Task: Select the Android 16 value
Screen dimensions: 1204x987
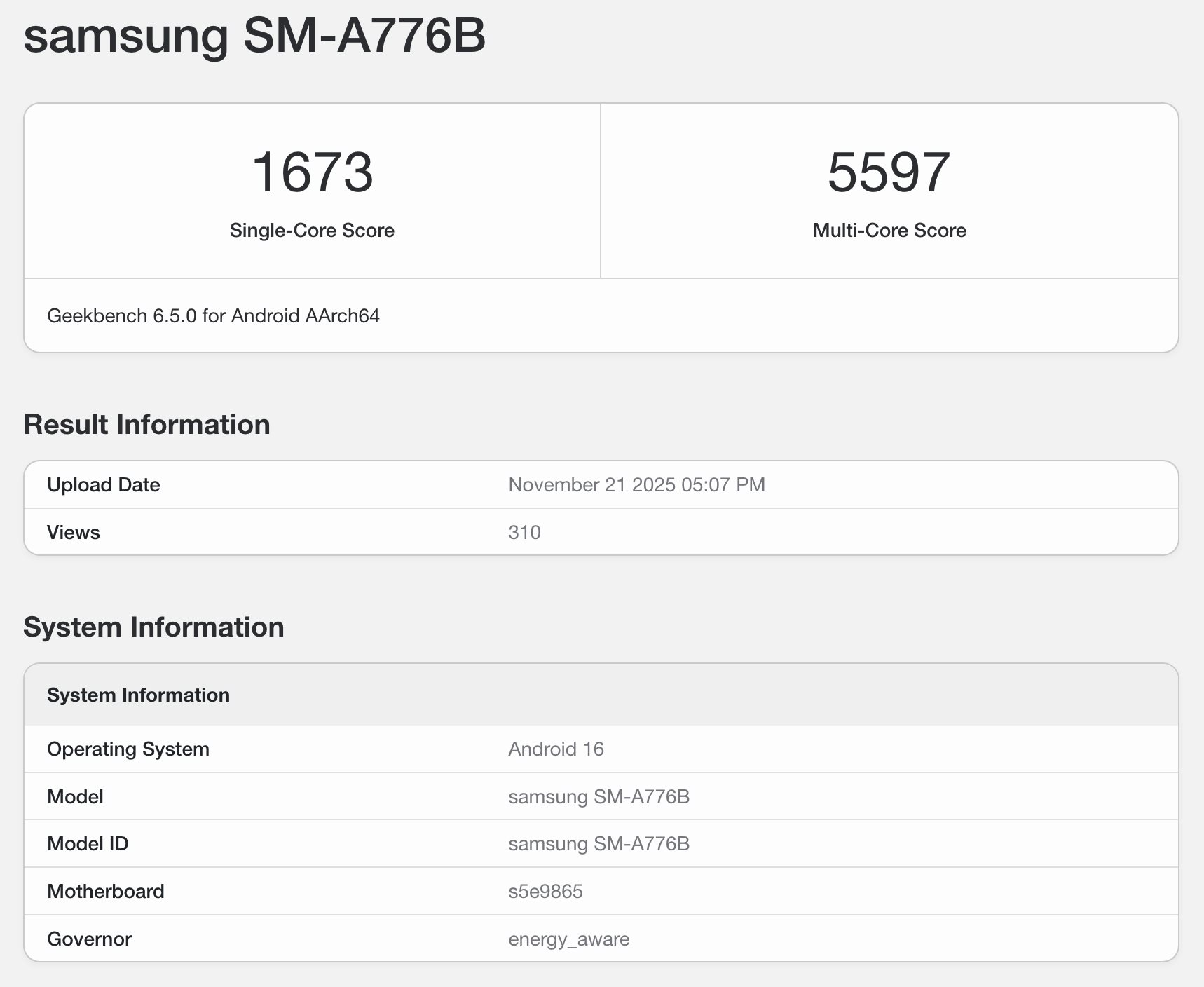Action: tap(556, 749)
